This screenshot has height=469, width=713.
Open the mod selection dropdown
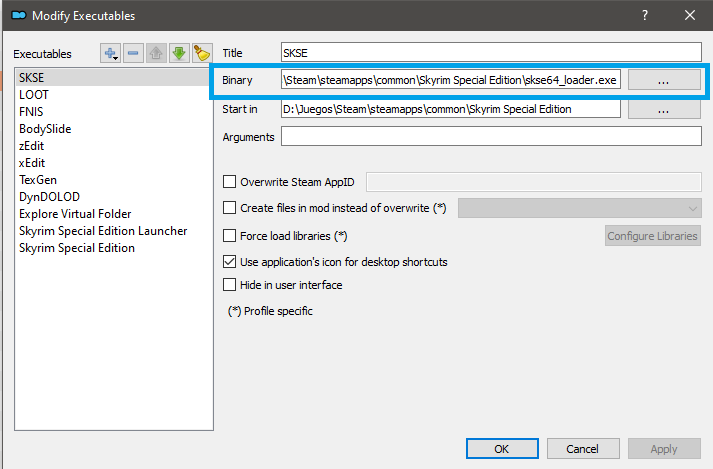(x=580, y=208)
